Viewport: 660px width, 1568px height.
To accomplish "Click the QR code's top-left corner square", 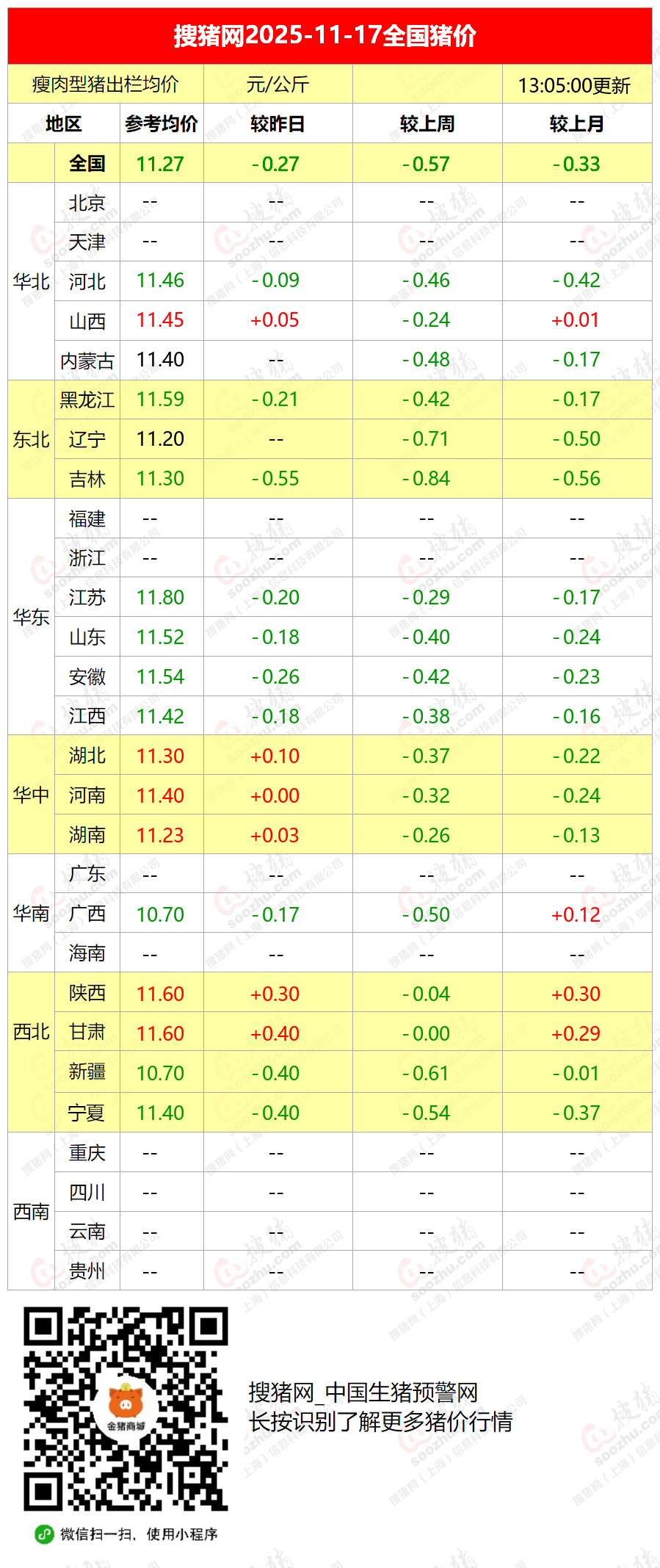I will [x=44, y=1328].
